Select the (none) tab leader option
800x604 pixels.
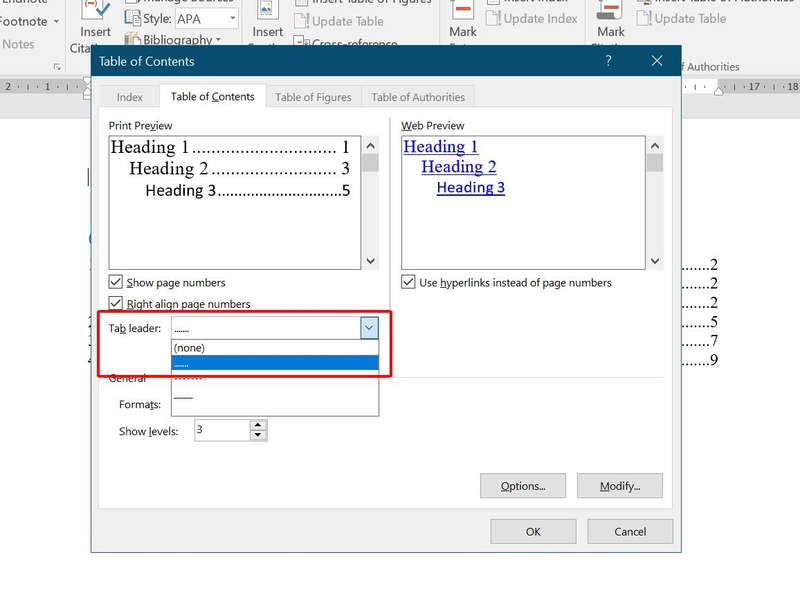tap(275, 348)
